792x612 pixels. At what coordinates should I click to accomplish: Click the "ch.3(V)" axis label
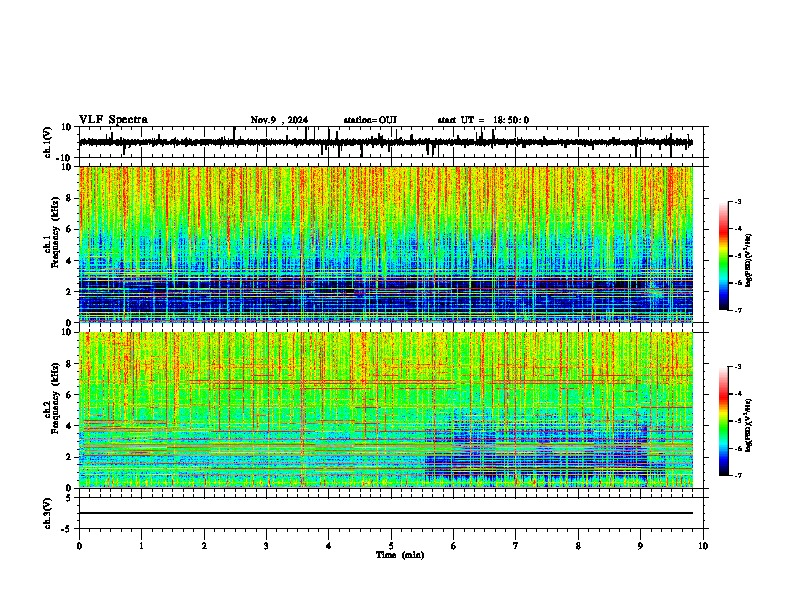pyautogui.click(x=49, y=513)
